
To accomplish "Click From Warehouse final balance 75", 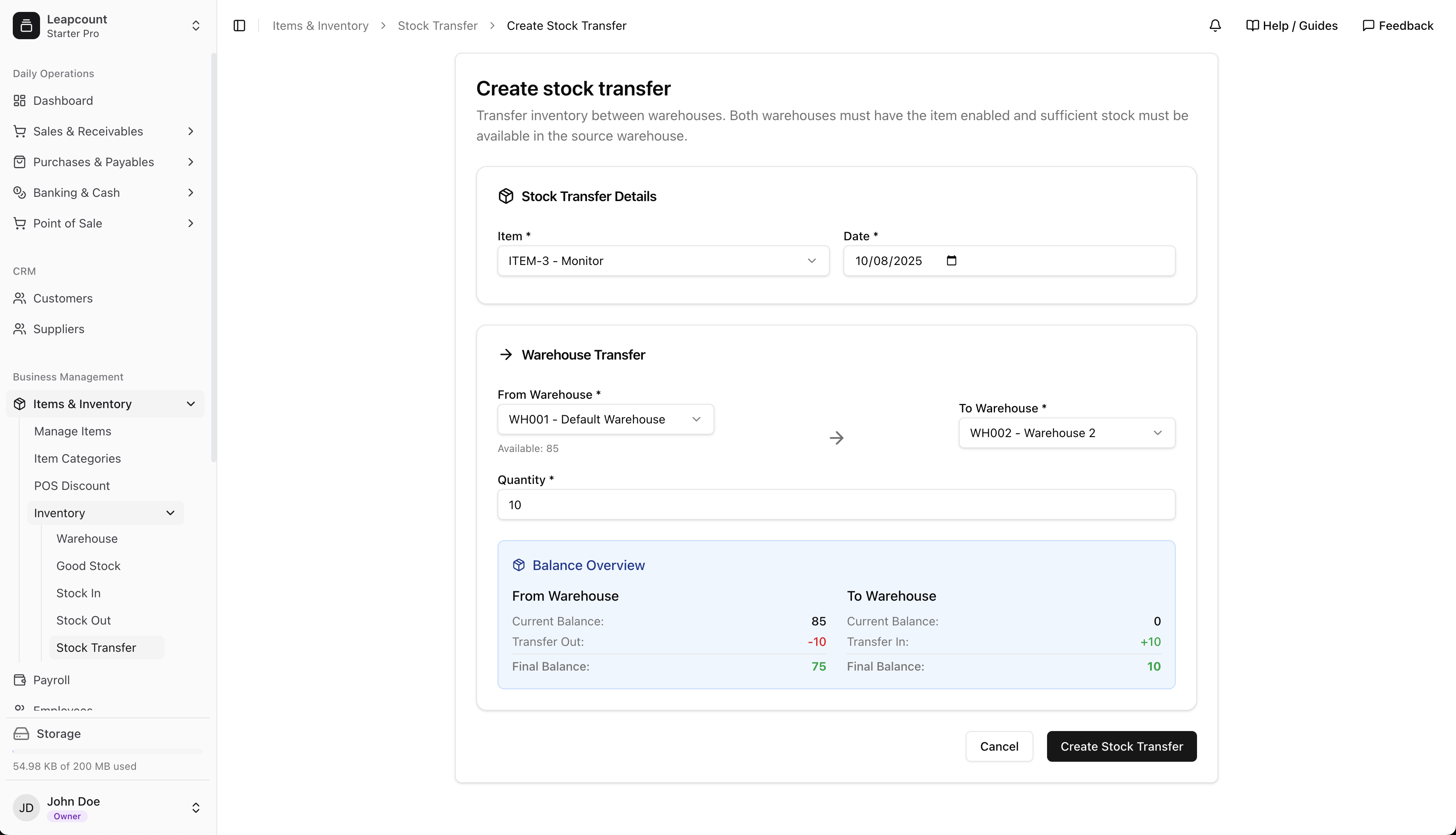I will (818, 666).
